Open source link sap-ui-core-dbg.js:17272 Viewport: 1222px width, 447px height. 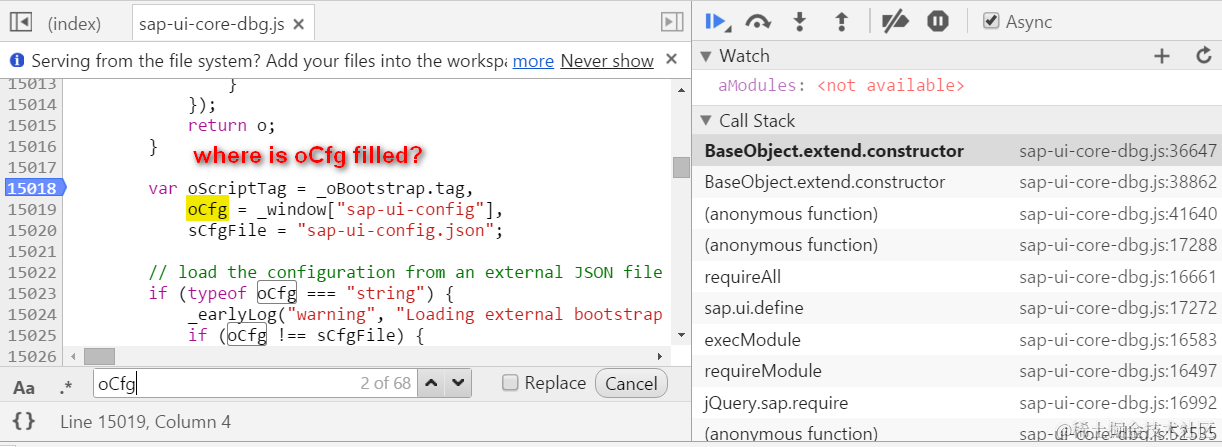click(x=1118, y=308)
